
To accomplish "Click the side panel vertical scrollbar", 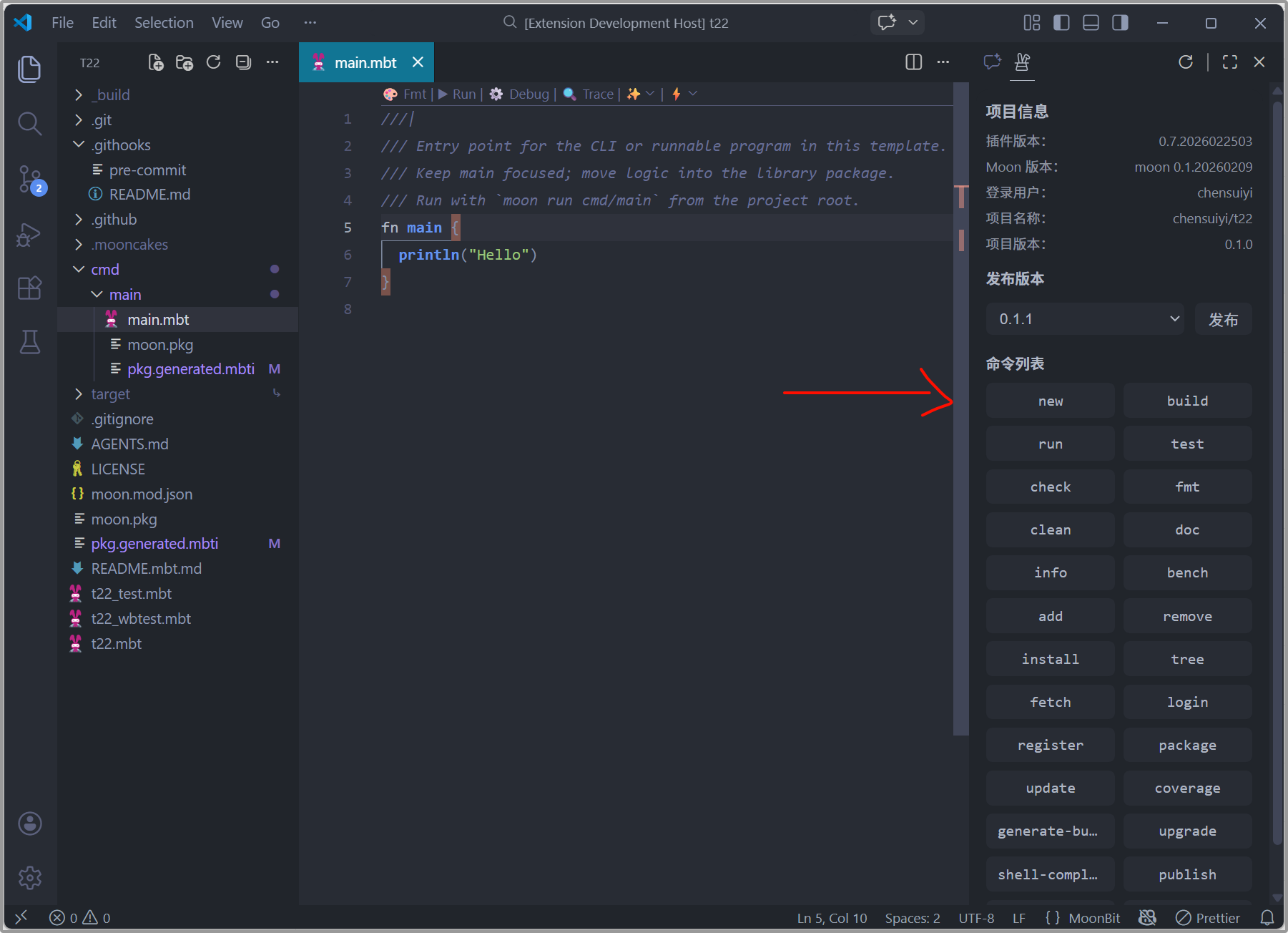I will pos(1277,472).
